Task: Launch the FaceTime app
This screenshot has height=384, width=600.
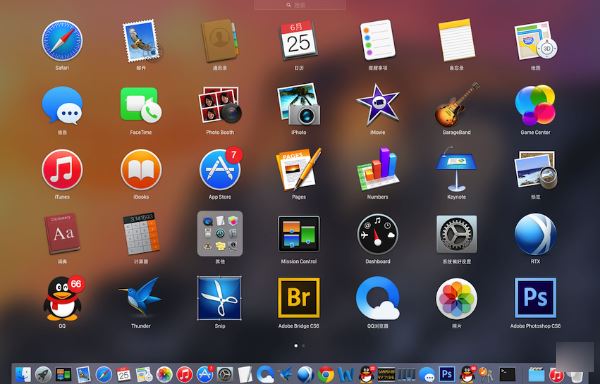Action: (x=141, y=105)
